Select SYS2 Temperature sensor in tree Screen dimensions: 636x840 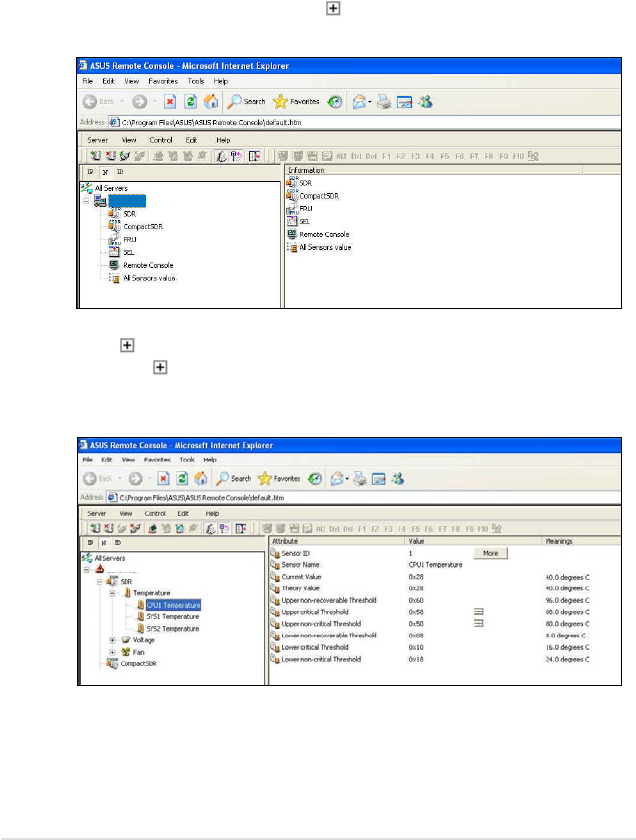[173, 628]
